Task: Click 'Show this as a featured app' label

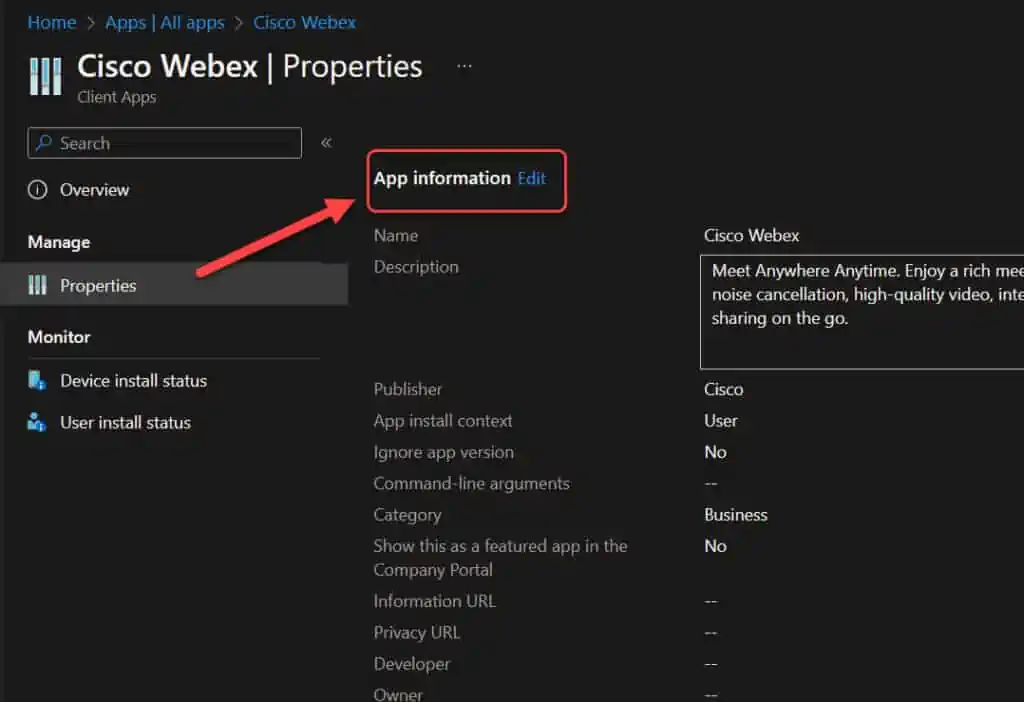Action: [500, 558]
